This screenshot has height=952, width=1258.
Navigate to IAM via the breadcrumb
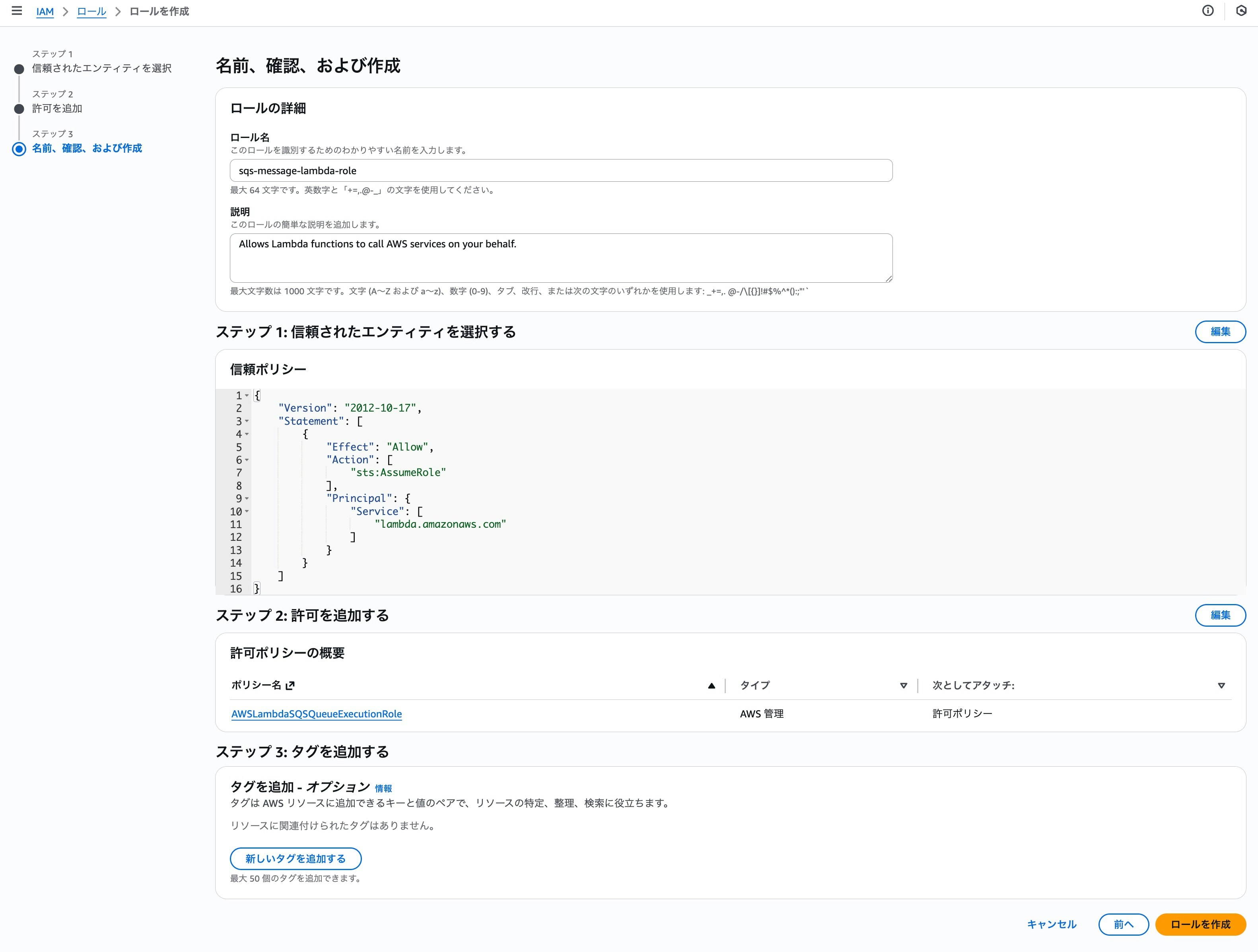[45, 11]
